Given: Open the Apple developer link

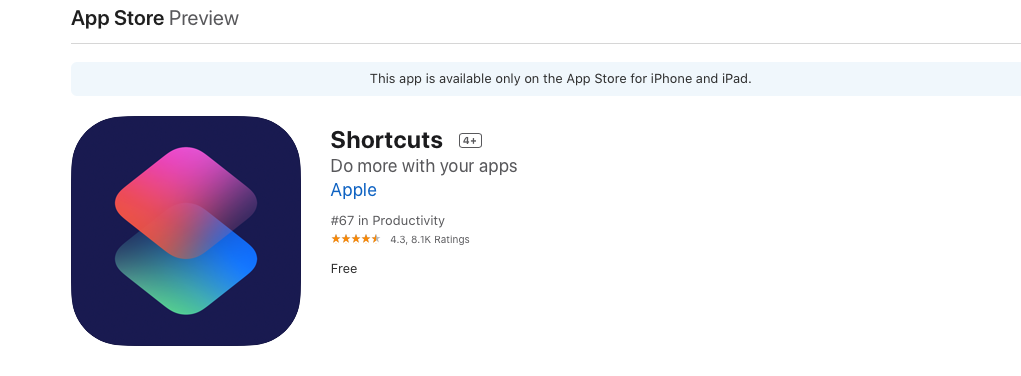Looking at the screenshot, I should [354, 190].
